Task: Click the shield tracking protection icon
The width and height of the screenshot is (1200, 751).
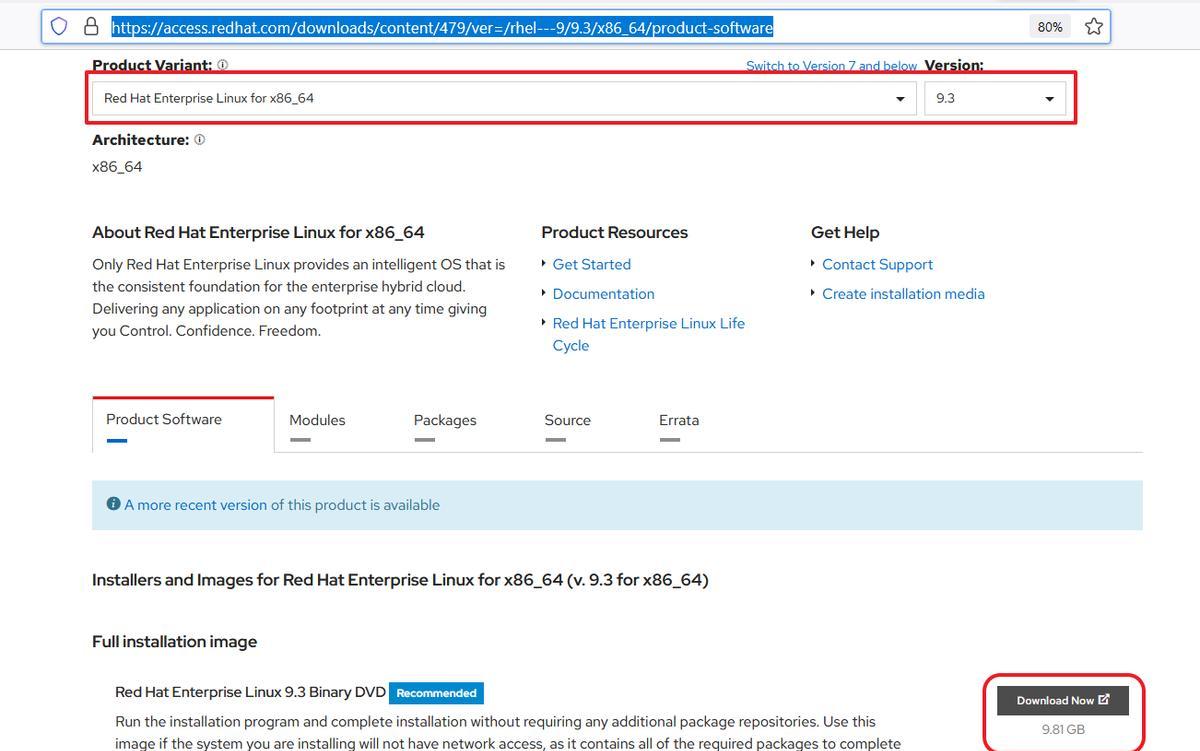Action: point(59,26)
